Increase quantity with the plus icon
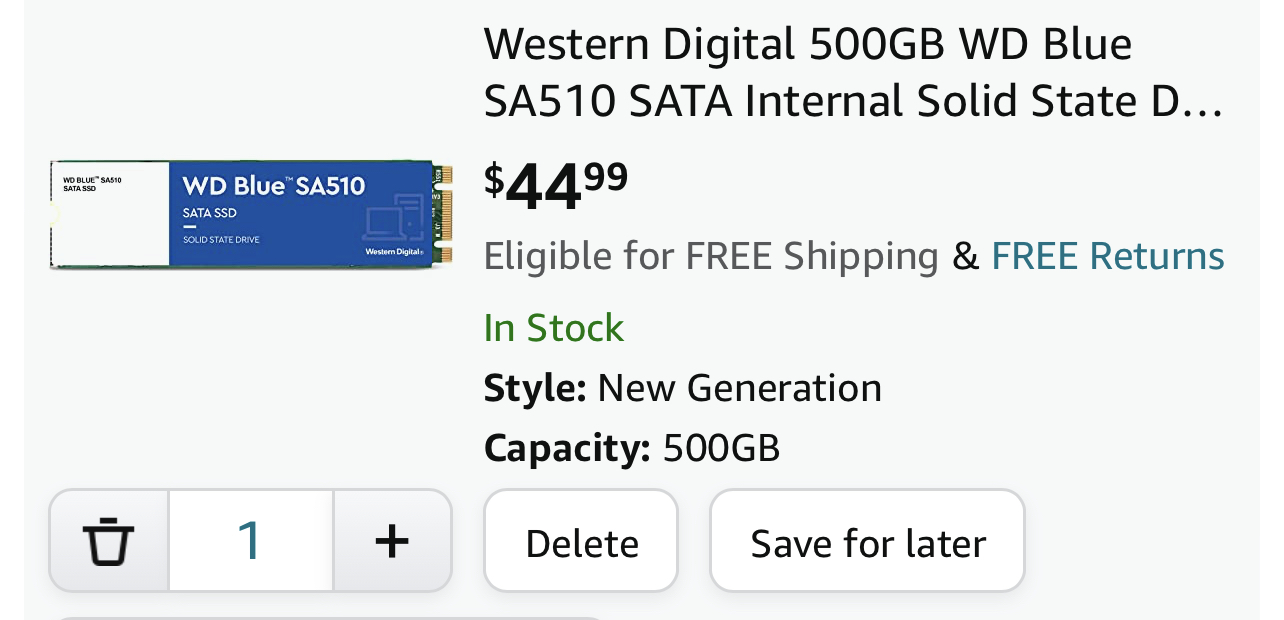 tap(392, 541)
